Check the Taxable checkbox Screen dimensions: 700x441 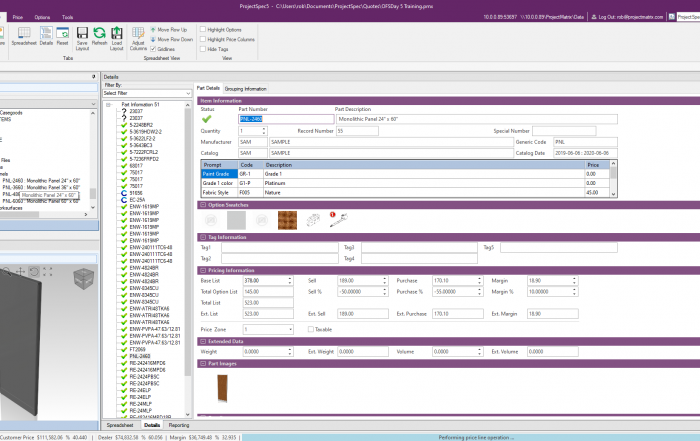point(311,329)
